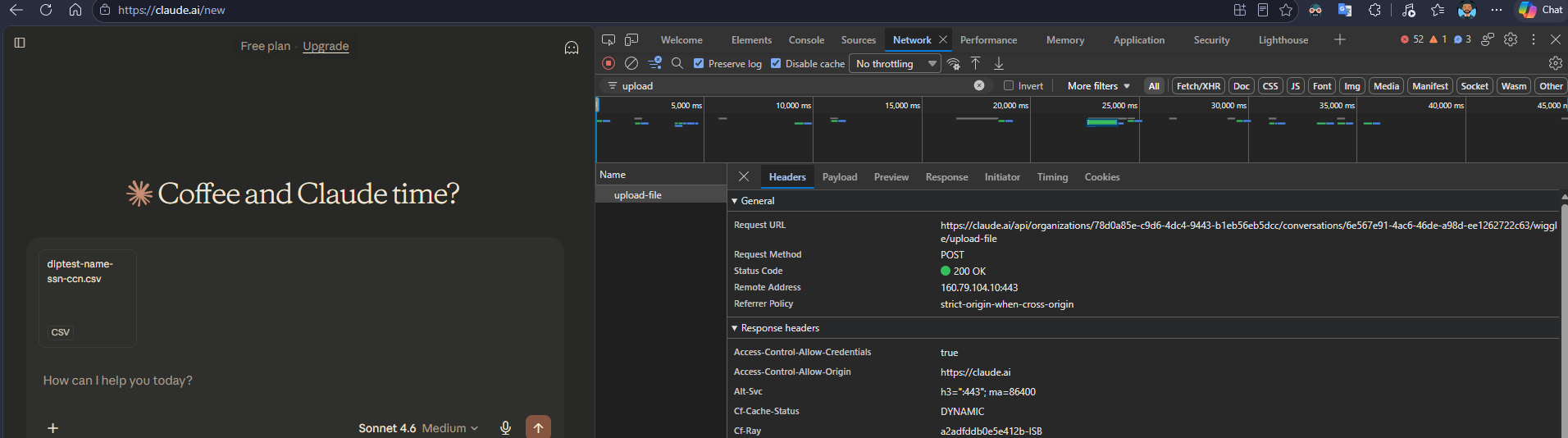1568x438 pixels.
Task: Open incognito ghost chat icon
Action: (x=572, y=48)
